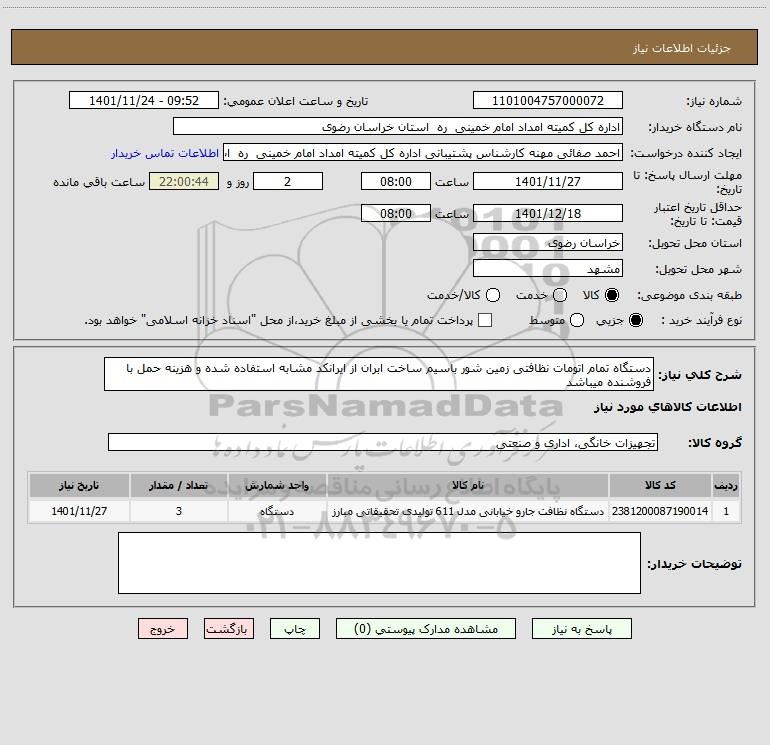Click the اطلاعات کالاهای مورد نیاز heading
Image resolution: width=770 pixels, height=745 pixels.
(x=667, y=407)
